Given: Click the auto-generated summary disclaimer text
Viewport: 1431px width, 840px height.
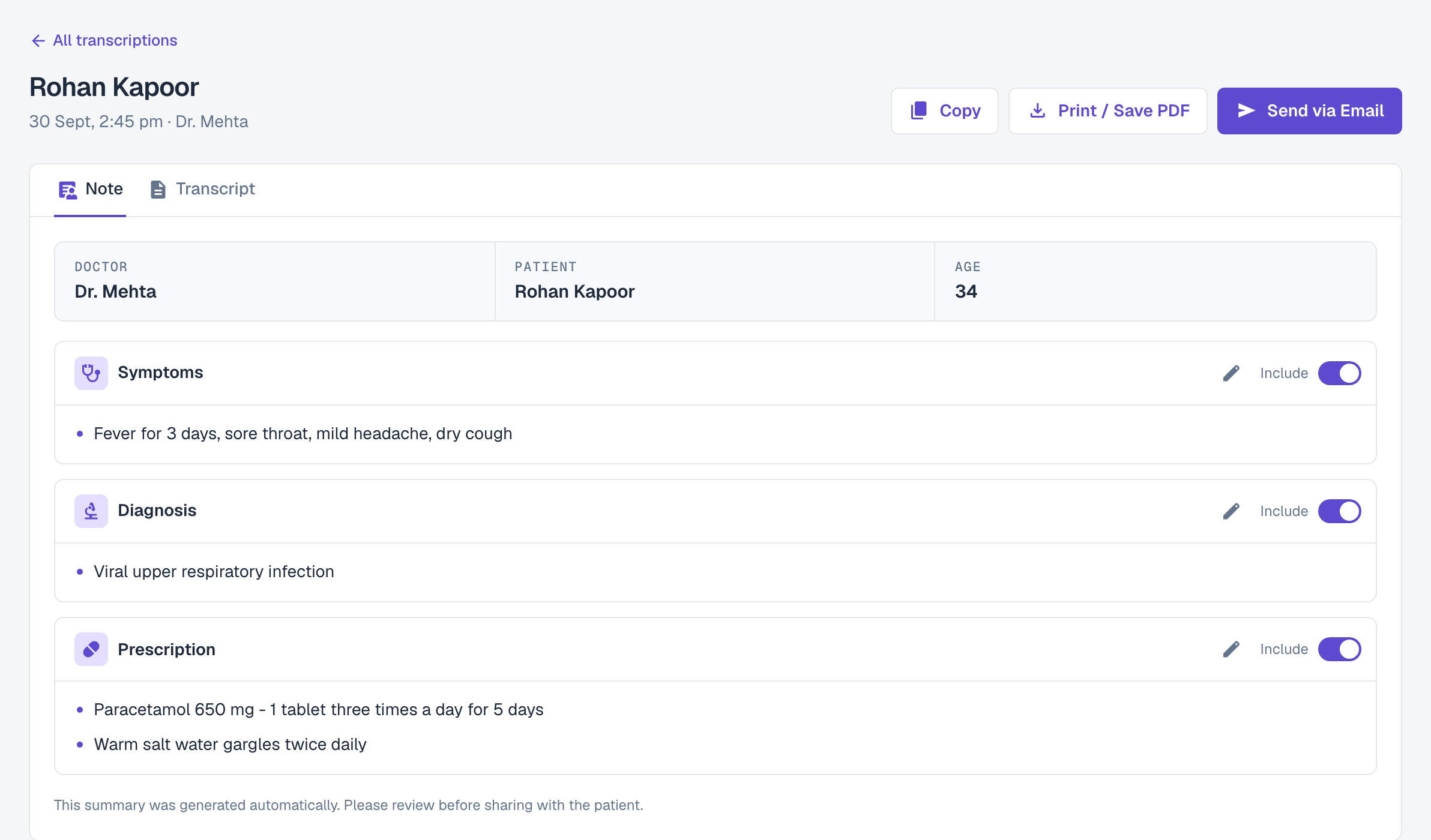Looking at the screenshot, I should [x=348, y=805].
